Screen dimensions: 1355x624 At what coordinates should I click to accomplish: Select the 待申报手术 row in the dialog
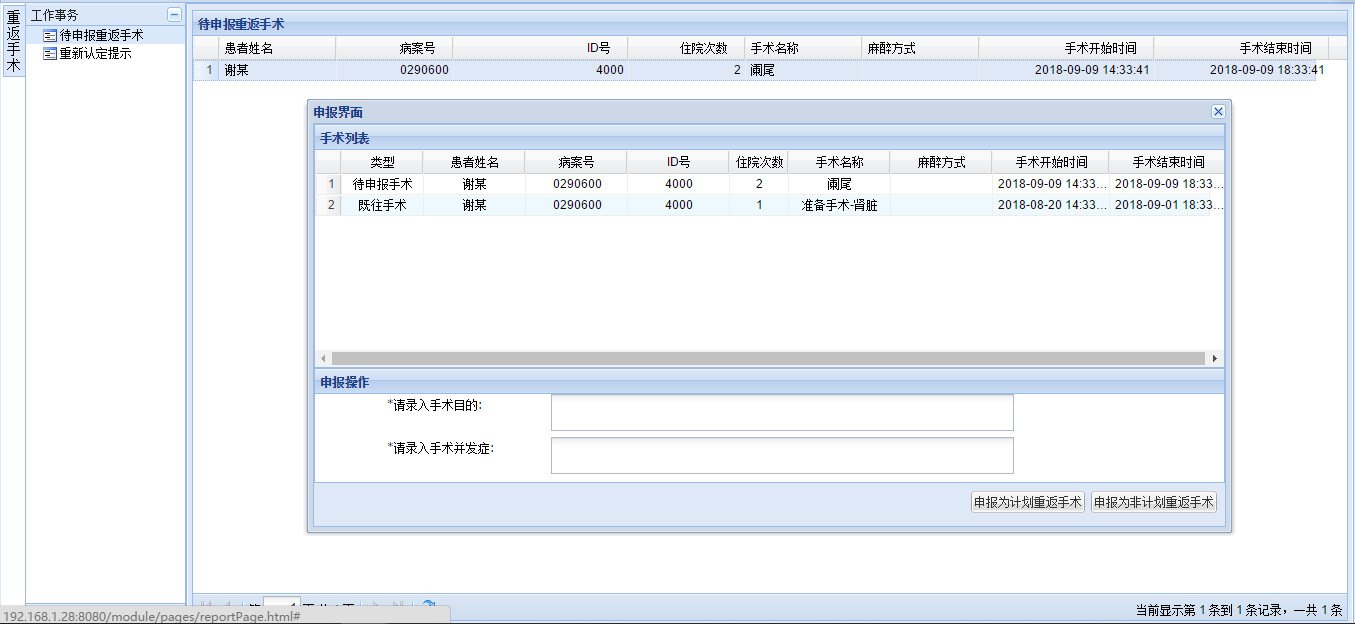tap(382, 184)
